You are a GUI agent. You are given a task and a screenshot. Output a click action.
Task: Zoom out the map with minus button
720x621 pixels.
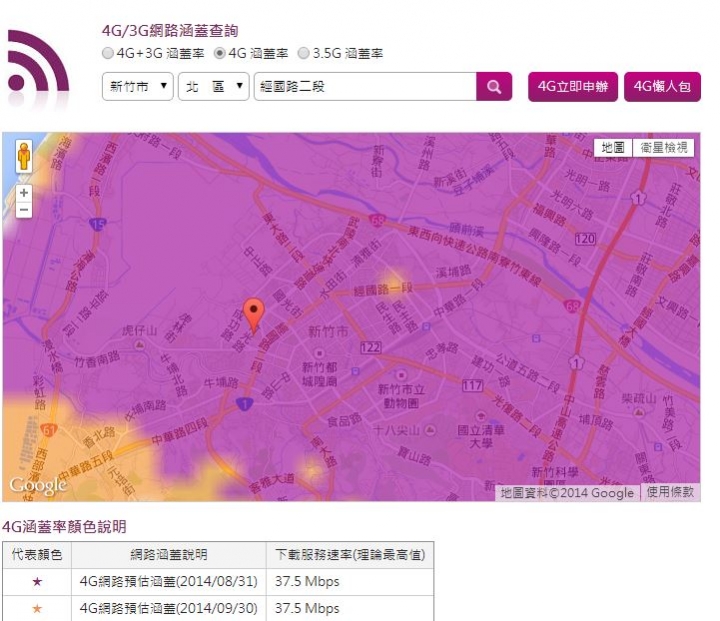pyautogui.click(x=24, y=210)
